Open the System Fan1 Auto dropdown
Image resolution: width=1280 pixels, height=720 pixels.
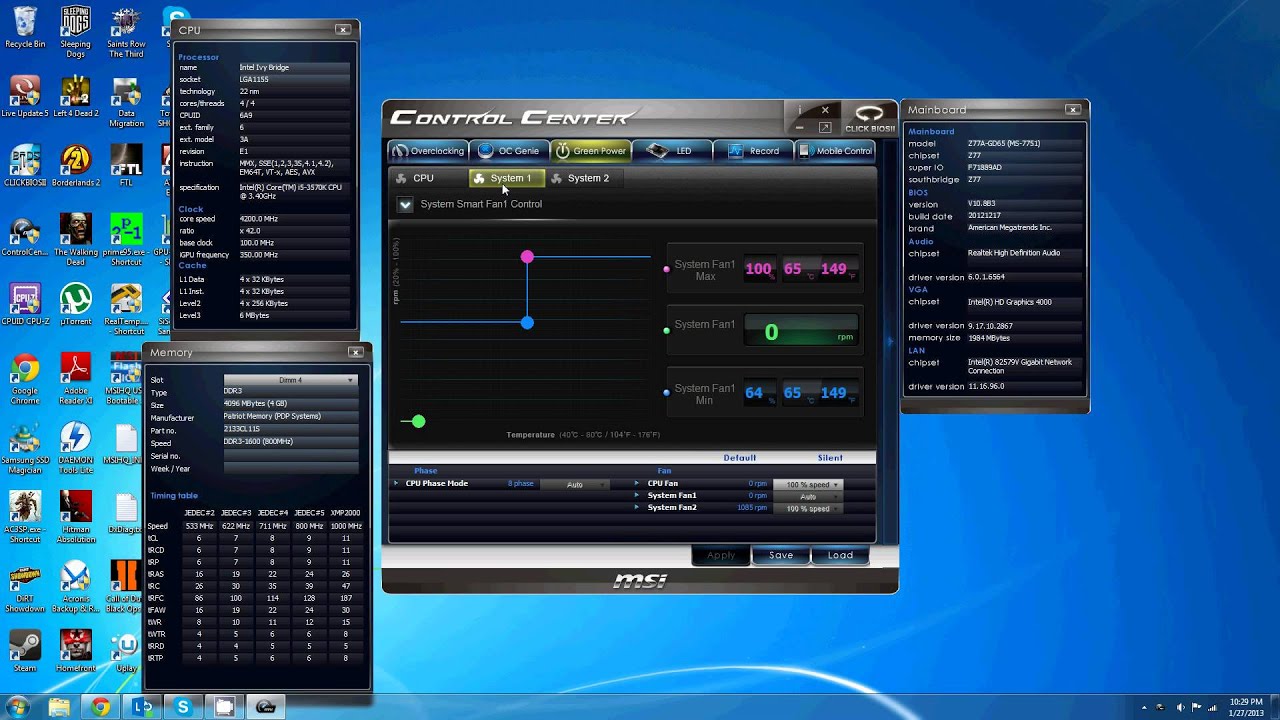(x=809, y=497)
